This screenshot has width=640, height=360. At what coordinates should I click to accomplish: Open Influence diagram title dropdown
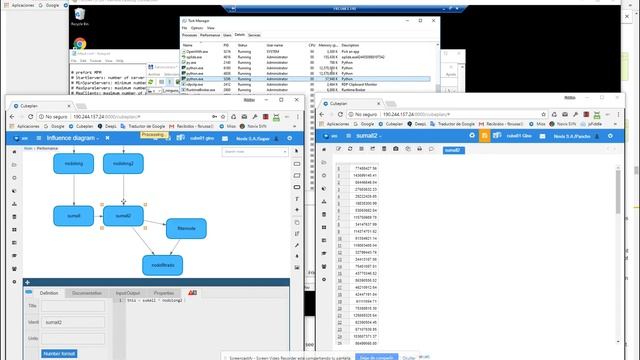point(73,138)
